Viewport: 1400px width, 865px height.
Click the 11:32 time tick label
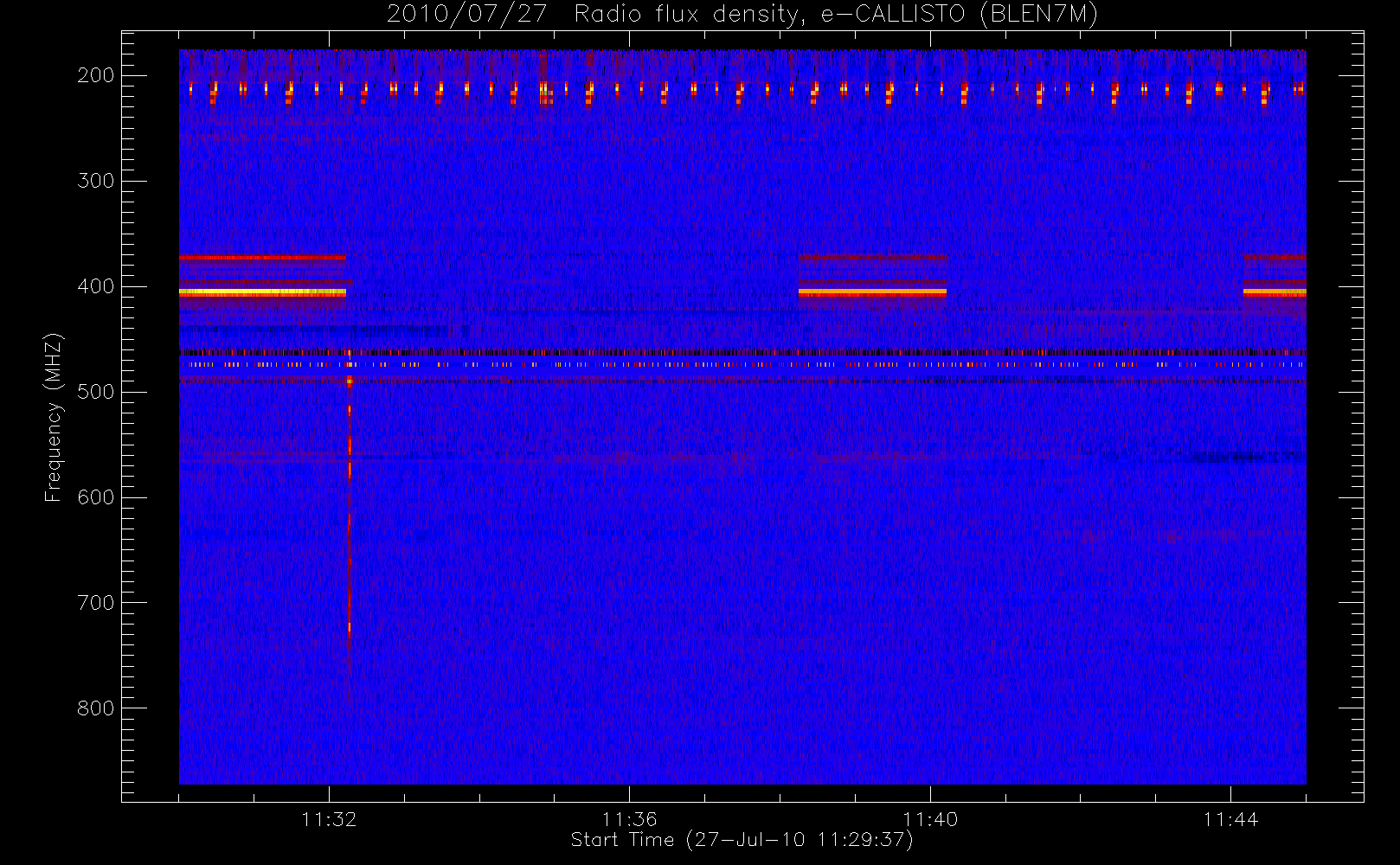pyautogui.click(x=329, y=819)
